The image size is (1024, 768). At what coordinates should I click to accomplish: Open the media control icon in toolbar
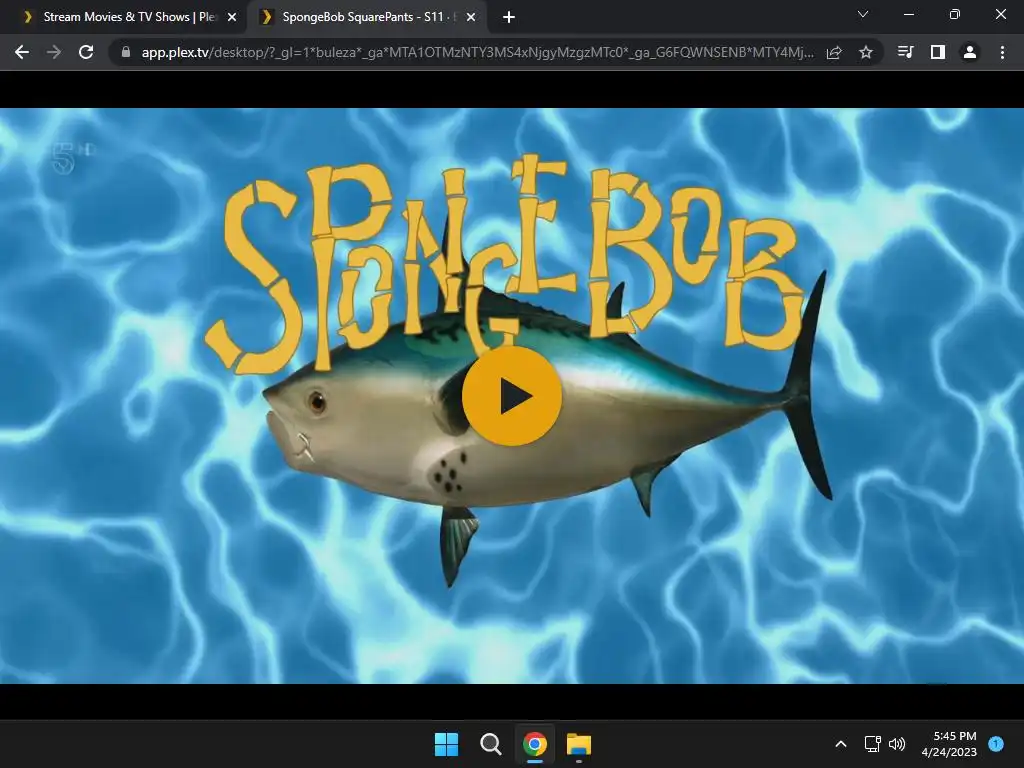905,52
